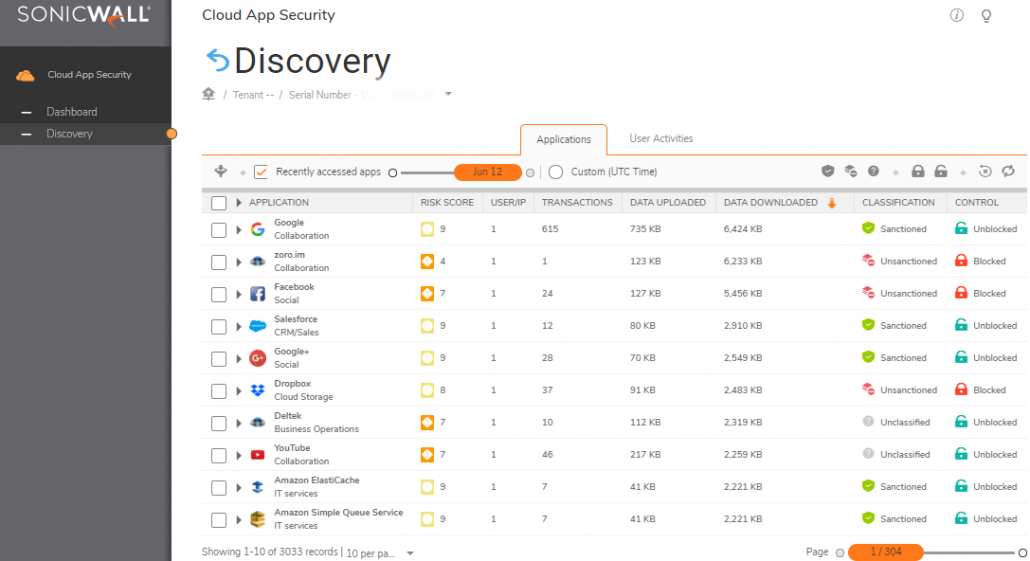Tick the select-all checkbox in table header
1030x561 pixels.
point(219,203)
